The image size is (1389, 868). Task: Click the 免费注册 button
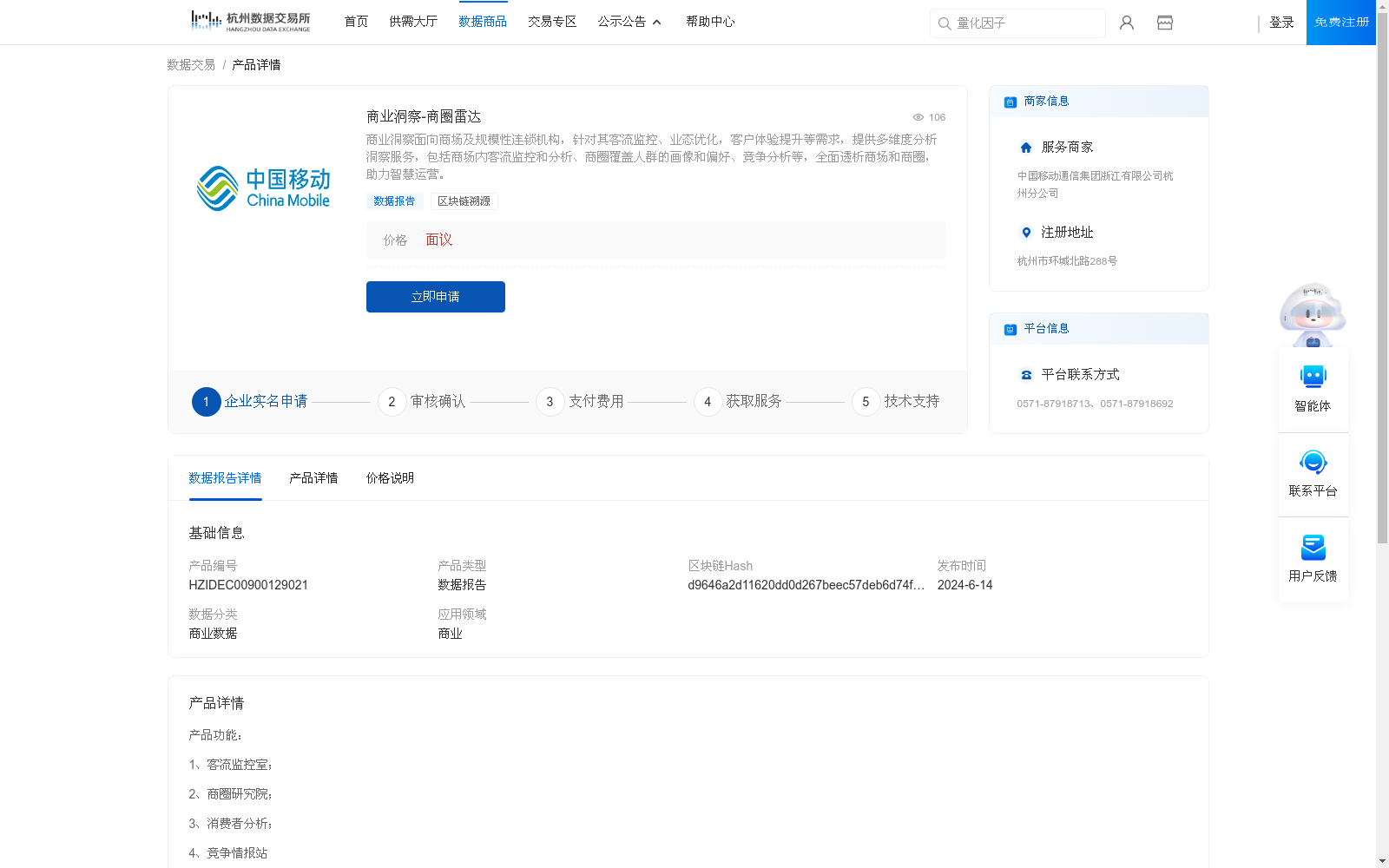[1341, 23]
